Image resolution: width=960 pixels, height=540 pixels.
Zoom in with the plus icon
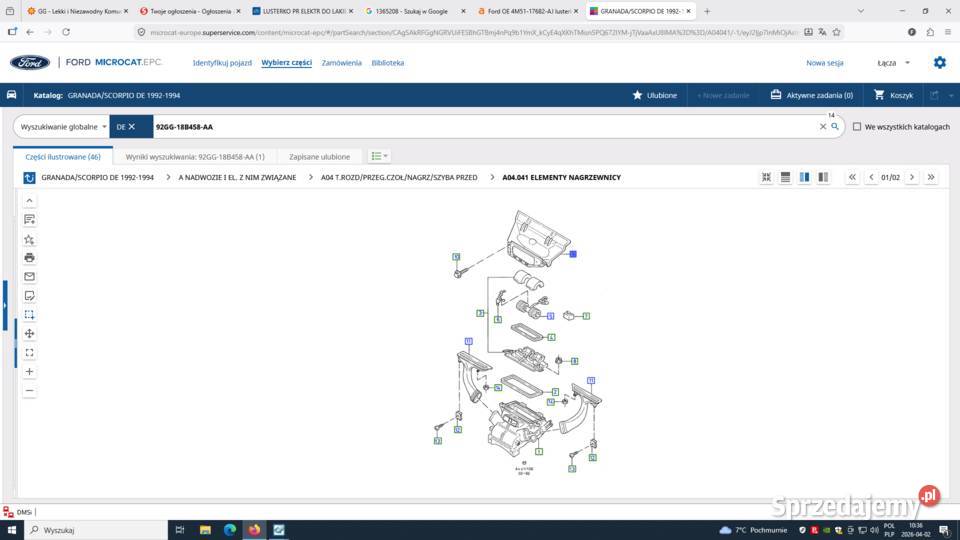tap(29, 371)
